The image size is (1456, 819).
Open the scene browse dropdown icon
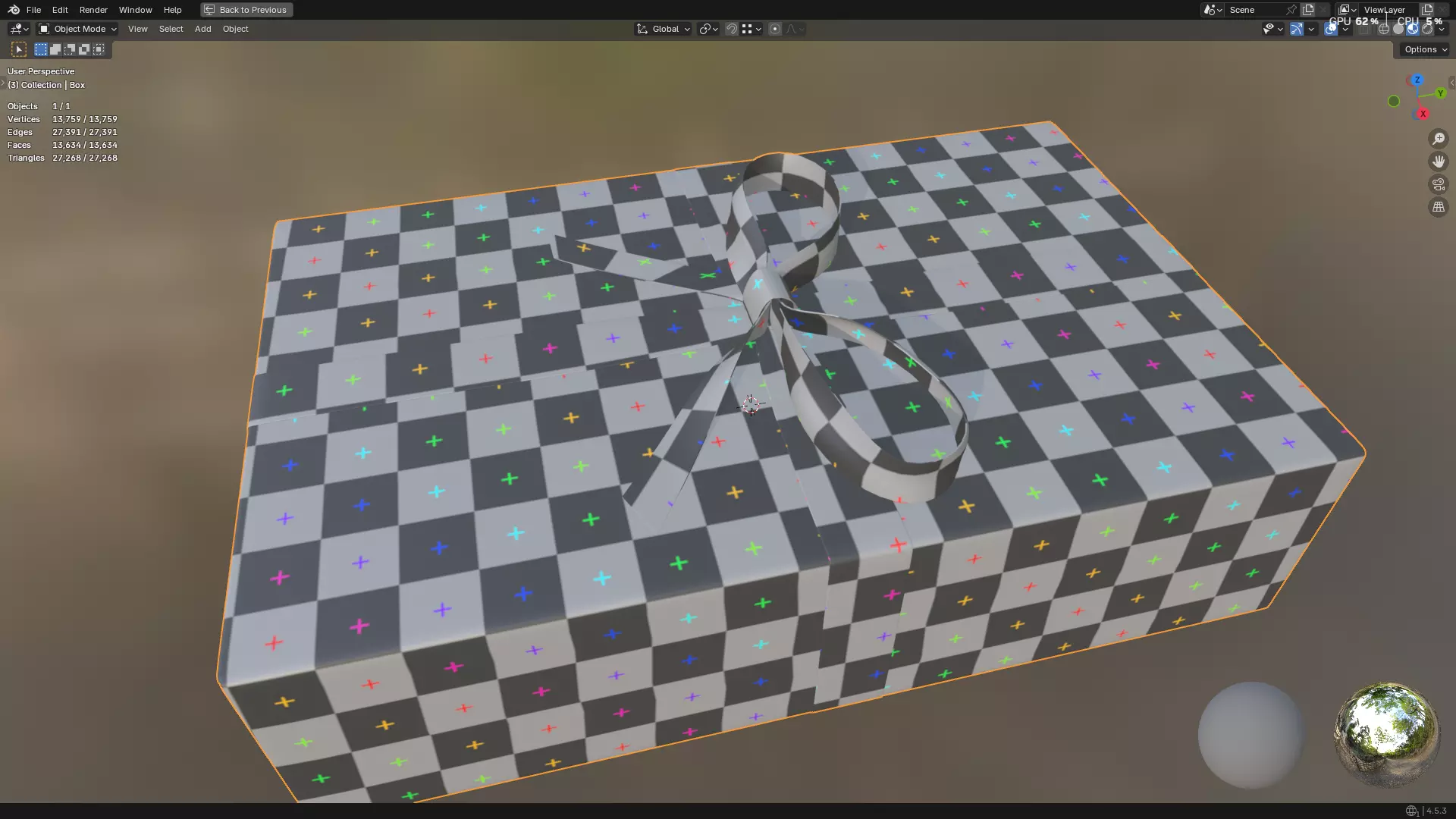coord(1213,10)
